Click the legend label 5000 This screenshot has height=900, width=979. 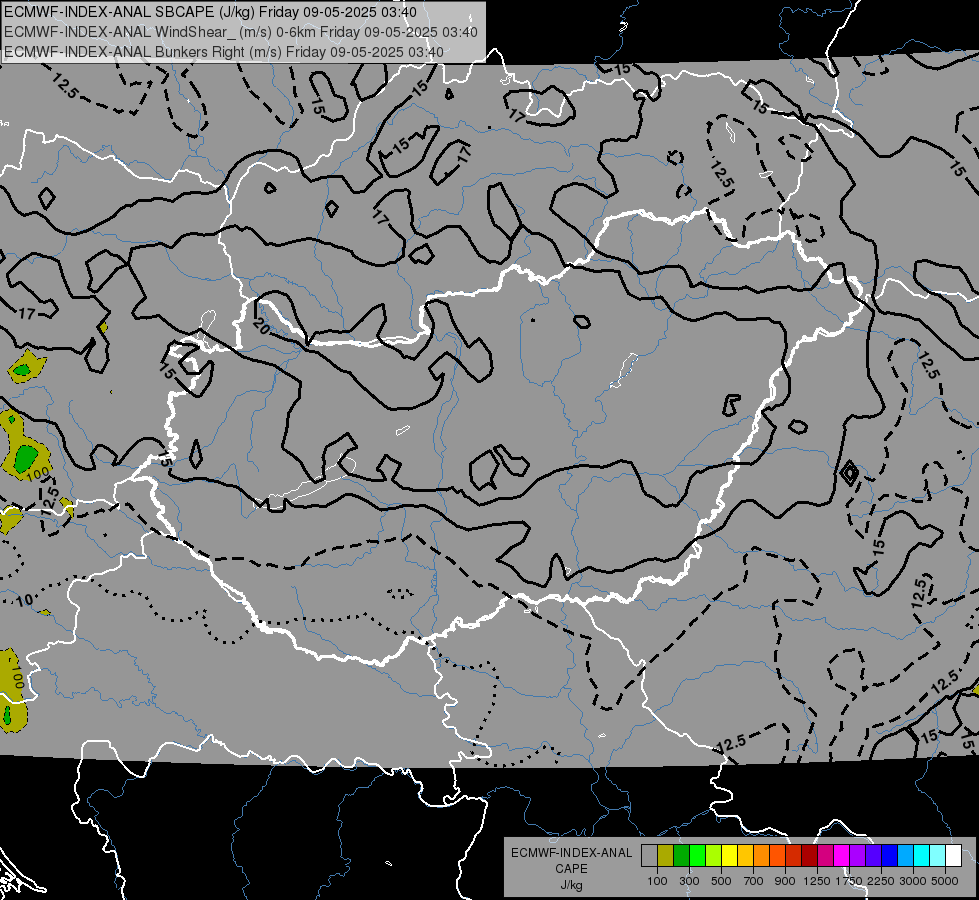(x=945, y=881)
